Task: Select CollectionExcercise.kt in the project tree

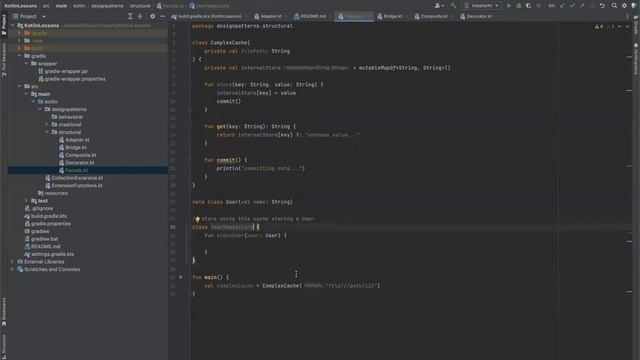Action: coord(77,178)
